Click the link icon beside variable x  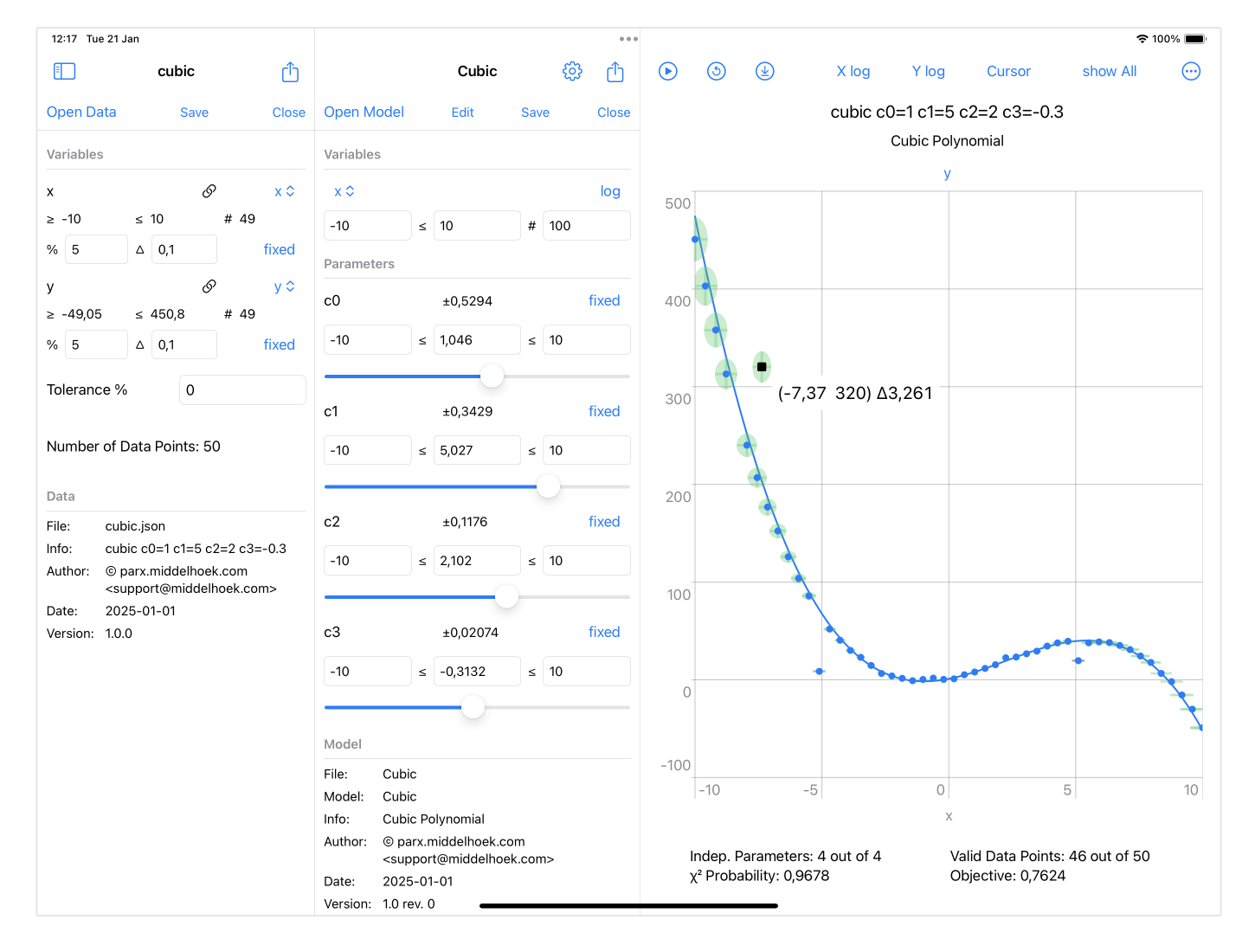[209, 191]
